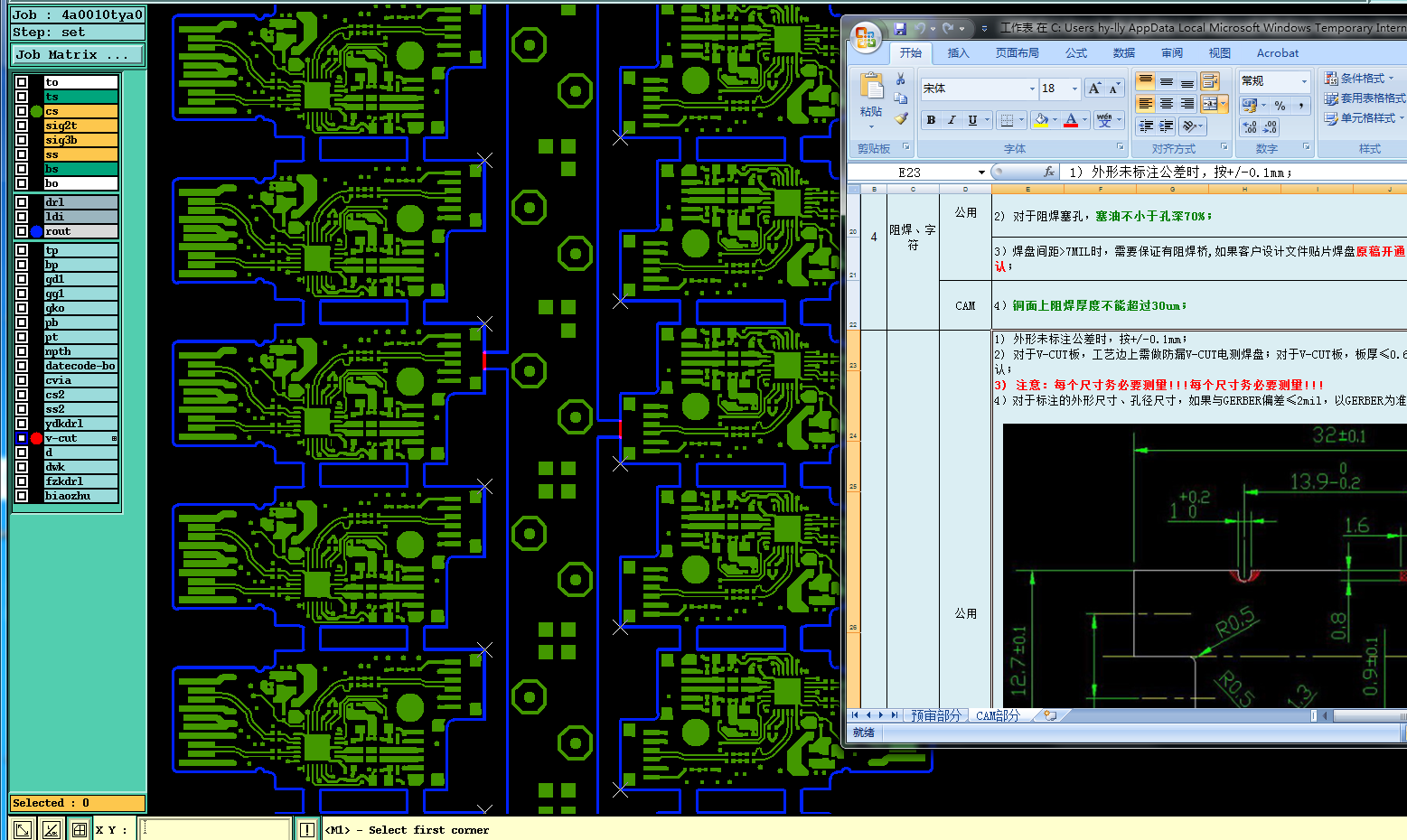Click the Center text alignment icon
The height and width of the screenshot is (840, 1407).
pos(1167,104)
